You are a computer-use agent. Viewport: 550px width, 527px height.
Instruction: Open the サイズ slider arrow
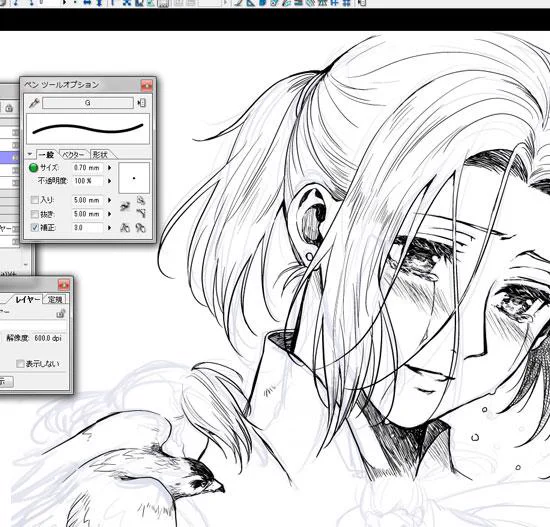tap(109, 168)
